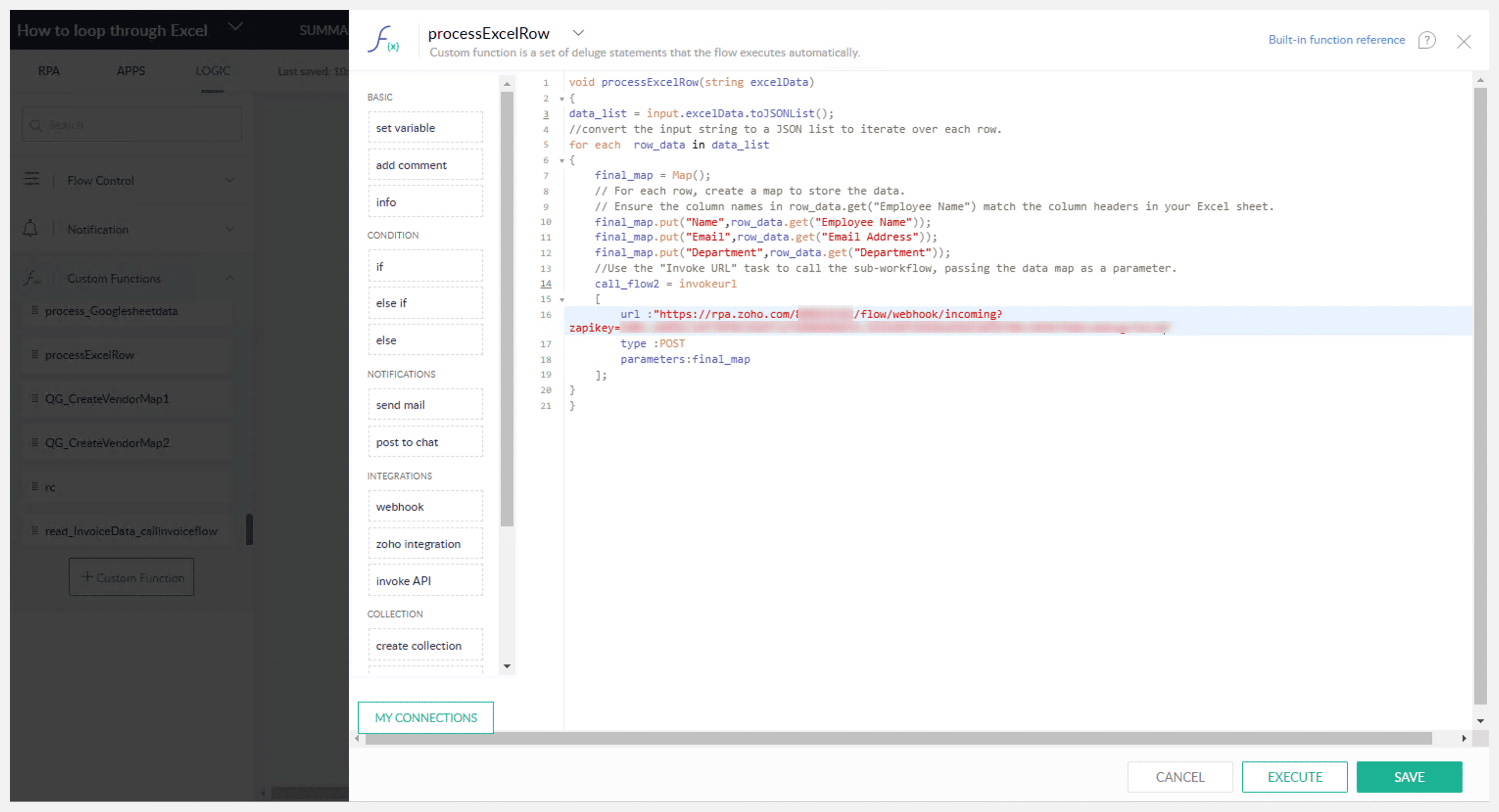The height and width of the screenshot is (812, 1499).
Task: Collapse code fold arrow on line 15
Action: pos(562,299)
